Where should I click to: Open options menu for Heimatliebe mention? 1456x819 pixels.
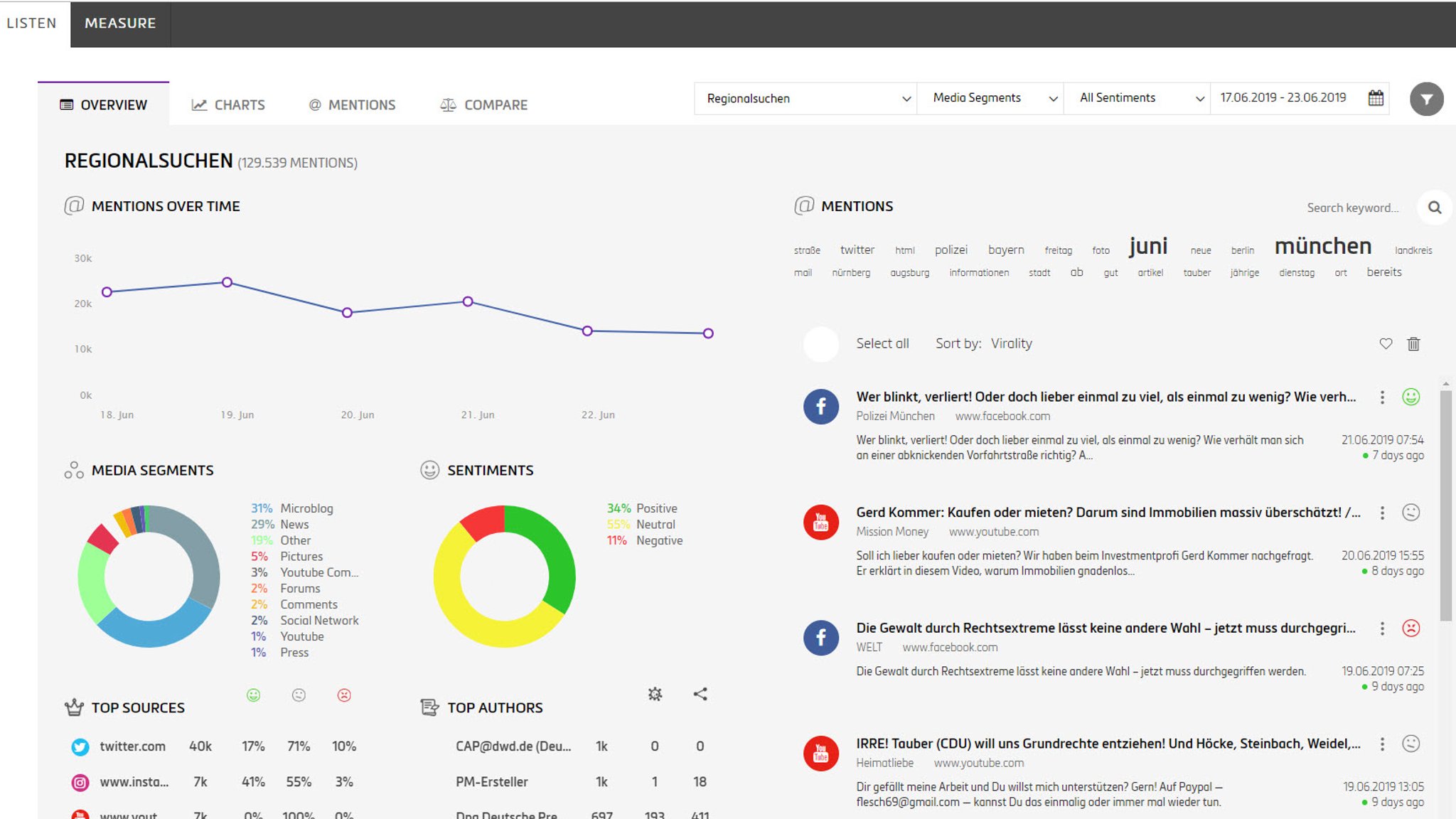click(x=1382, y=744)
